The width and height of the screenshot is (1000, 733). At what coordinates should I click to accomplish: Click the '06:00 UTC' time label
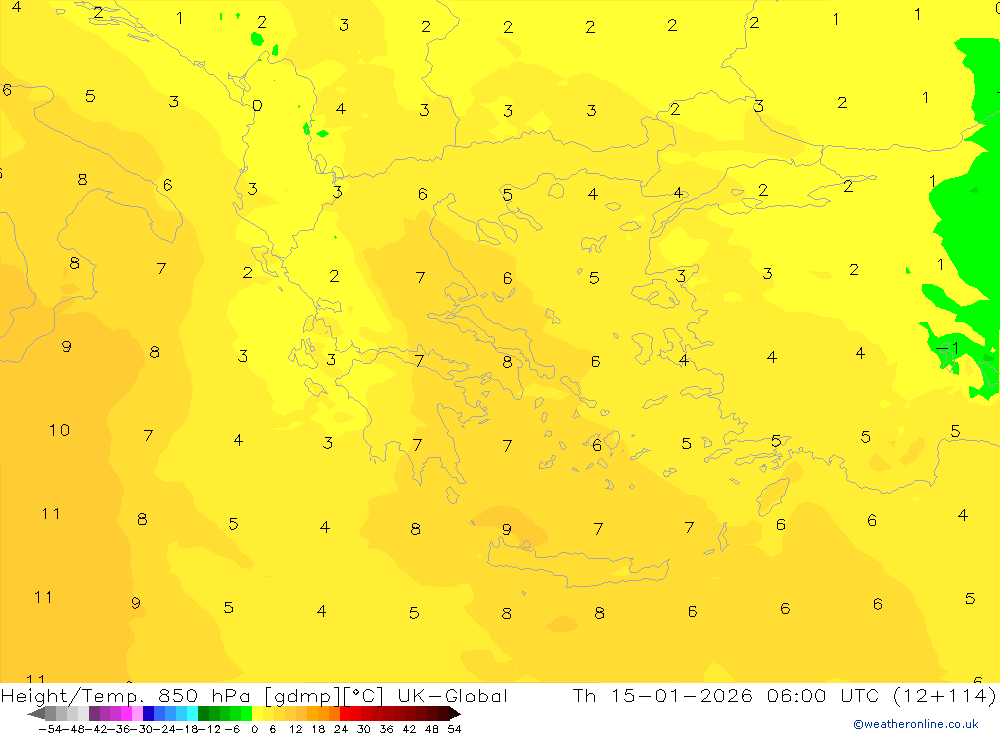pos(823,696)
